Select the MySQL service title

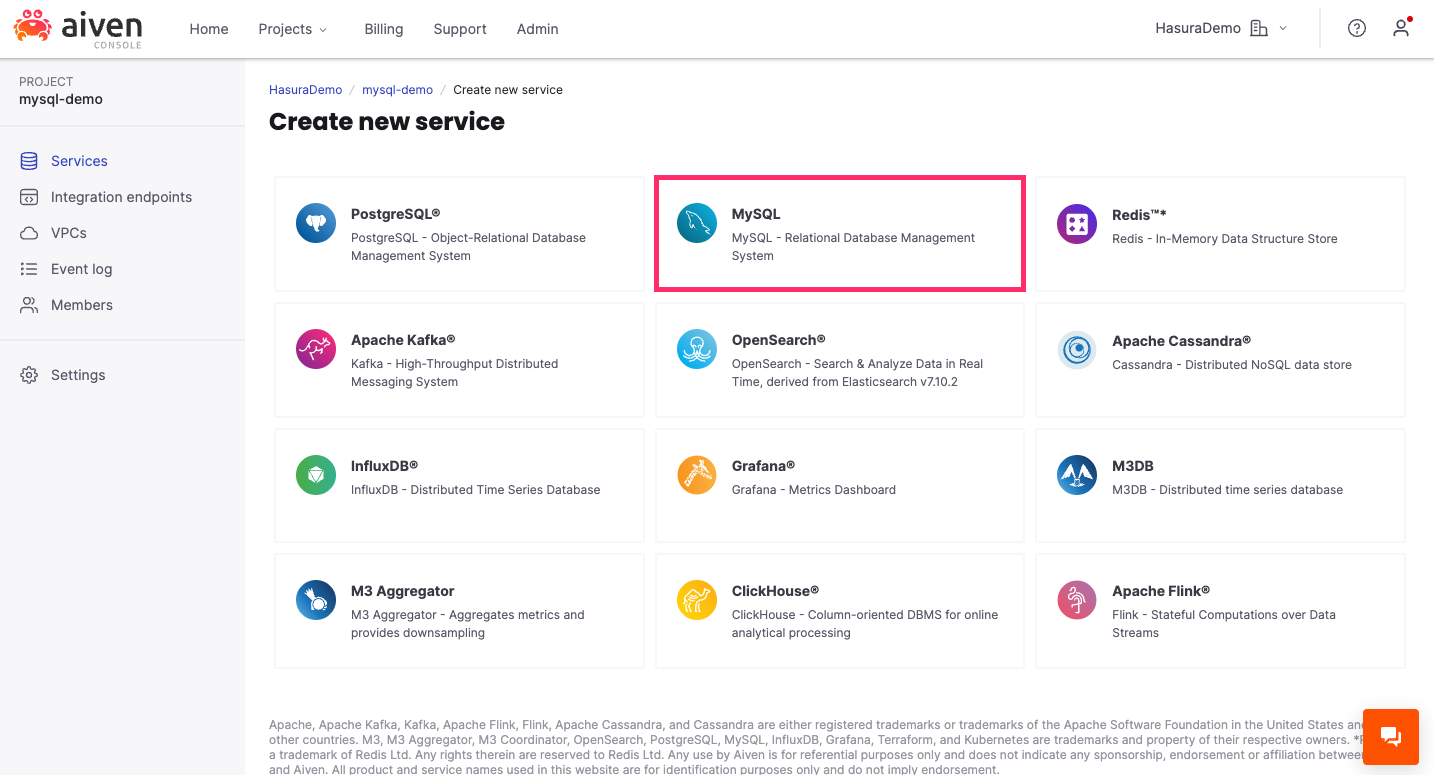(x=756, y=214)
